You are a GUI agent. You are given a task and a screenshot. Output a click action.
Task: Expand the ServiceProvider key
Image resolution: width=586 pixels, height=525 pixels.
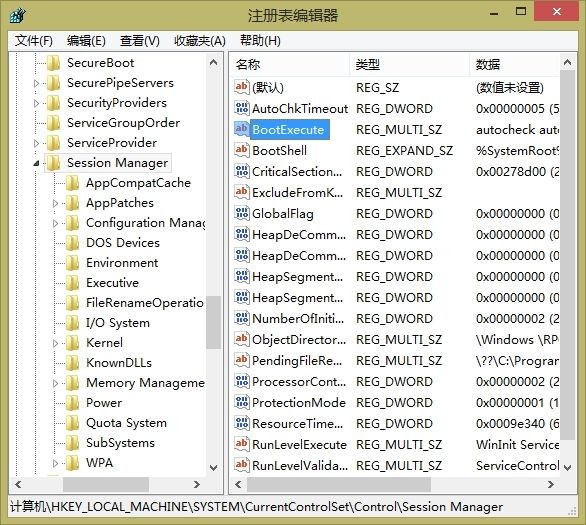point(36,143)
